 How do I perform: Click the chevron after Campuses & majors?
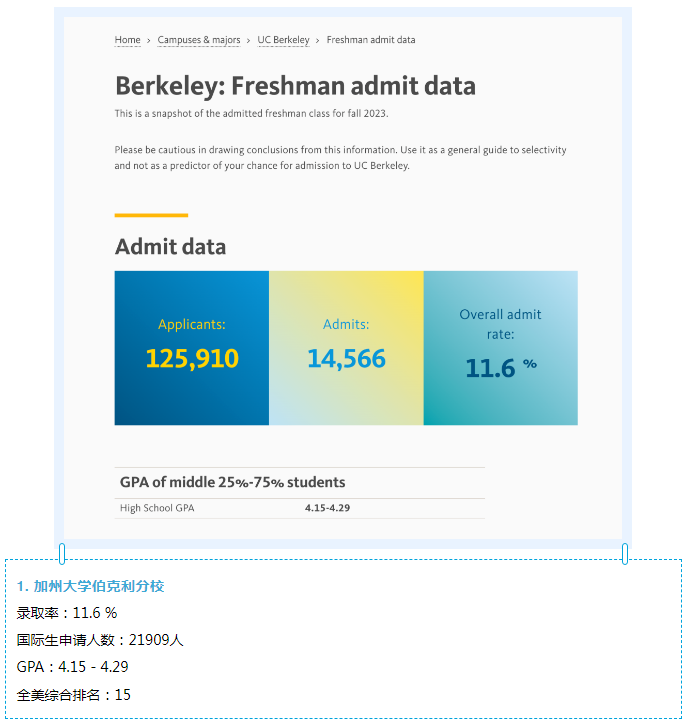(248, 41)
